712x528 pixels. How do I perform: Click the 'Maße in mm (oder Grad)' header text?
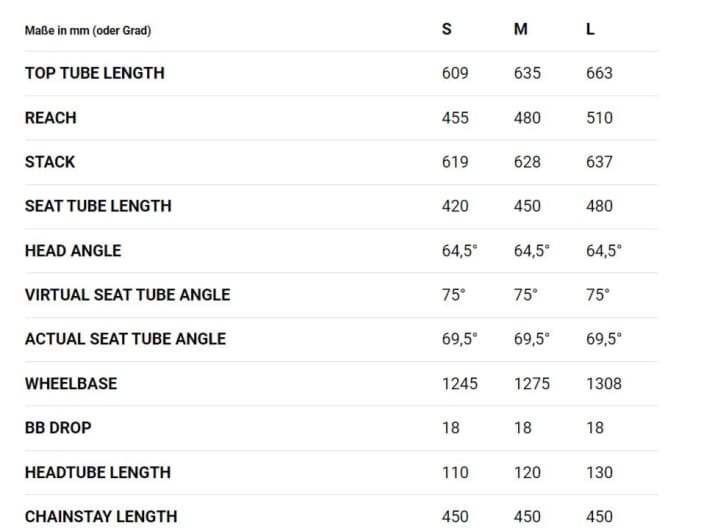[88, 30]
